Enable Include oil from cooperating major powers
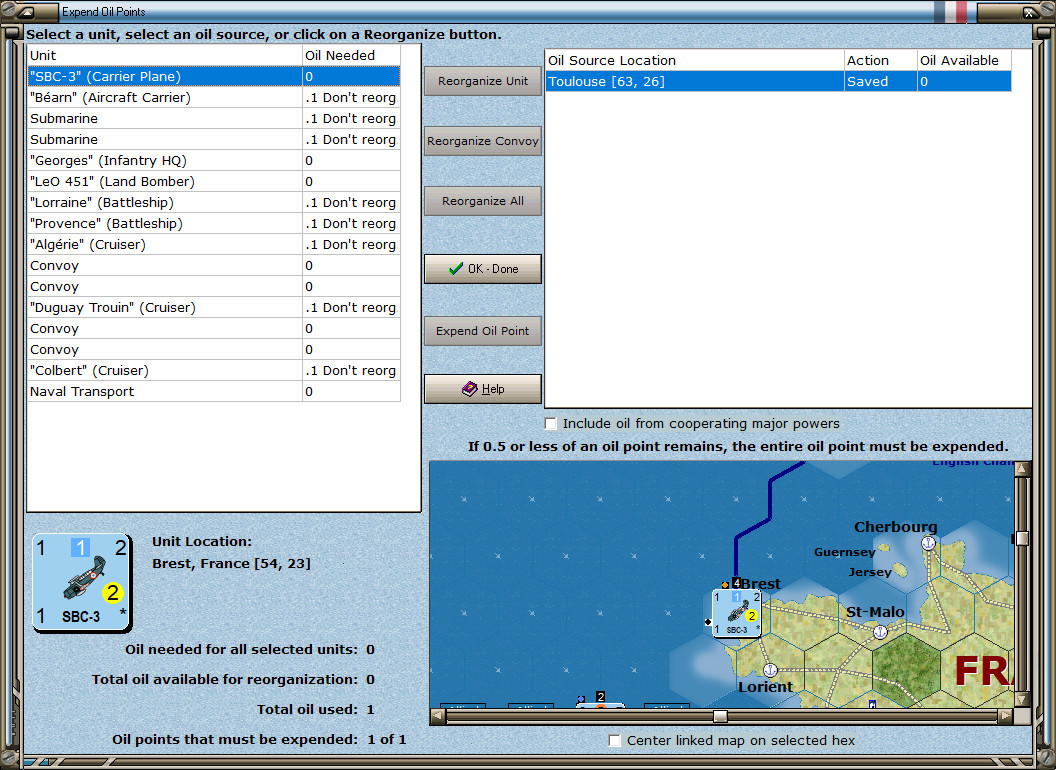 tap(551, 424)
